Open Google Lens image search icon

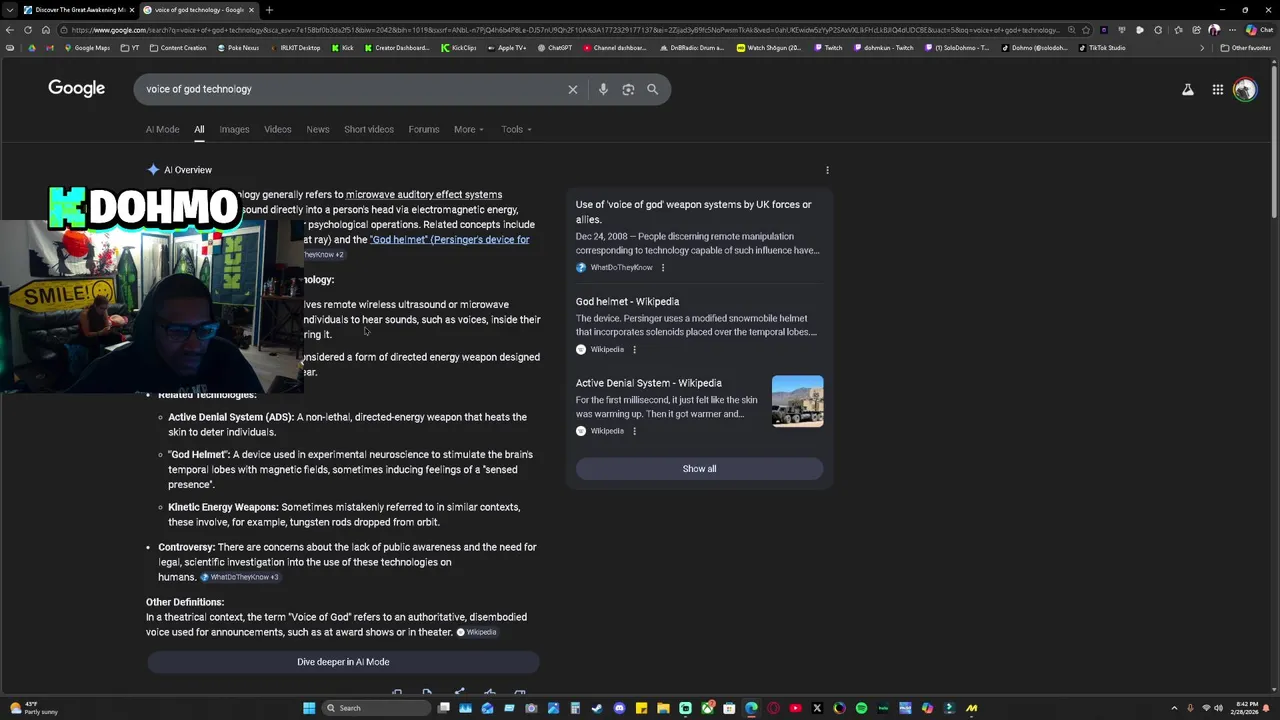pos(628,89)
